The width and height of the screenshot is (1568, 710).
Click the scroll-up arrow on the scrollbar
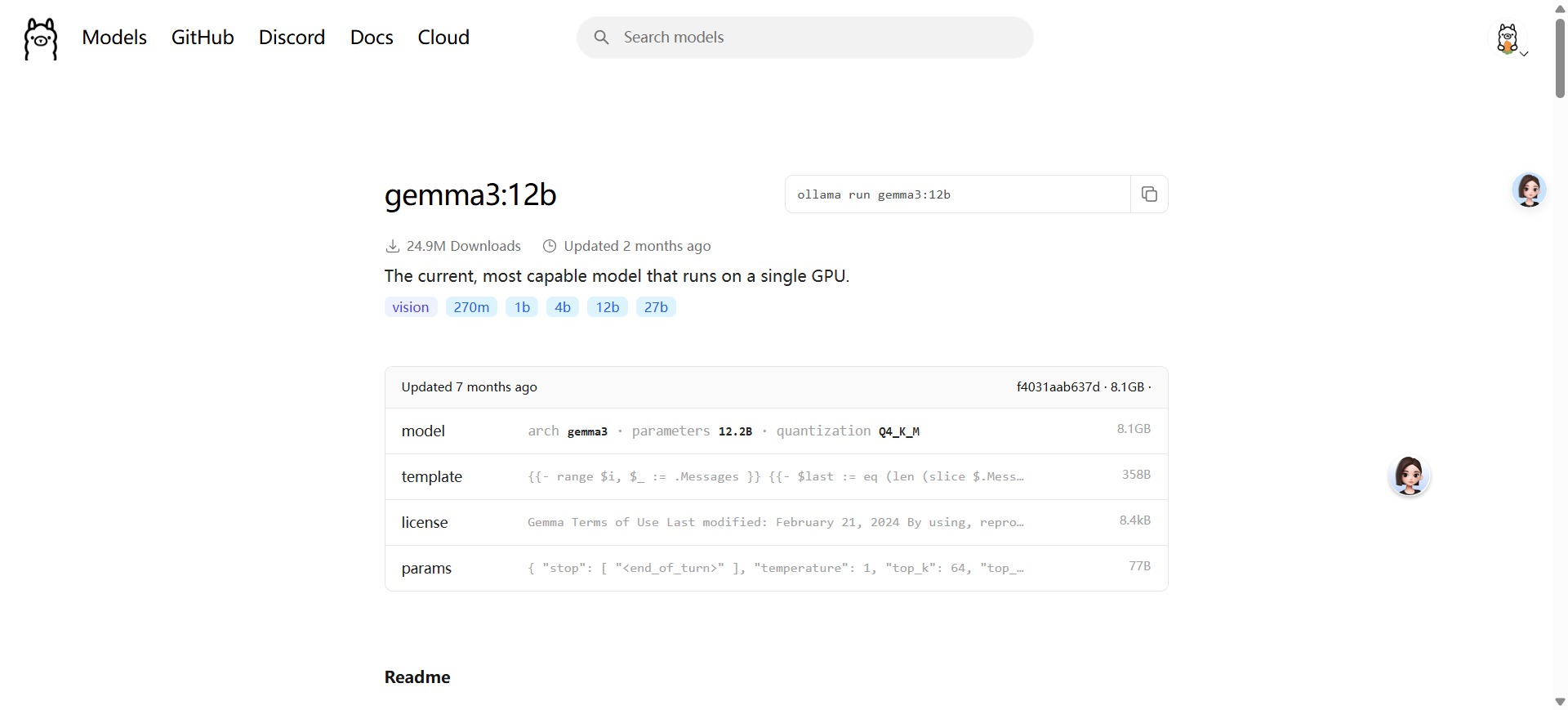click(1559, 8)
